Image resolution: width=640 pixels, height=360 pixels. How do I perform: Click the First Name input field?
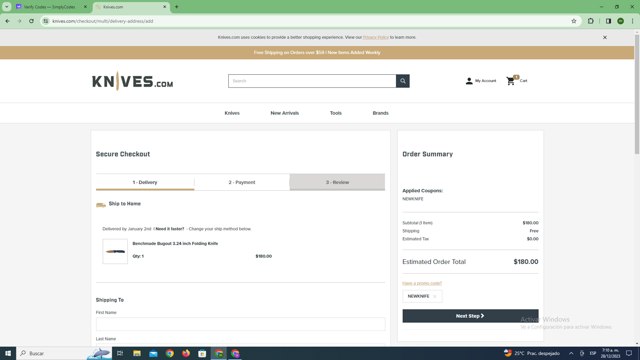pos(240,324)
